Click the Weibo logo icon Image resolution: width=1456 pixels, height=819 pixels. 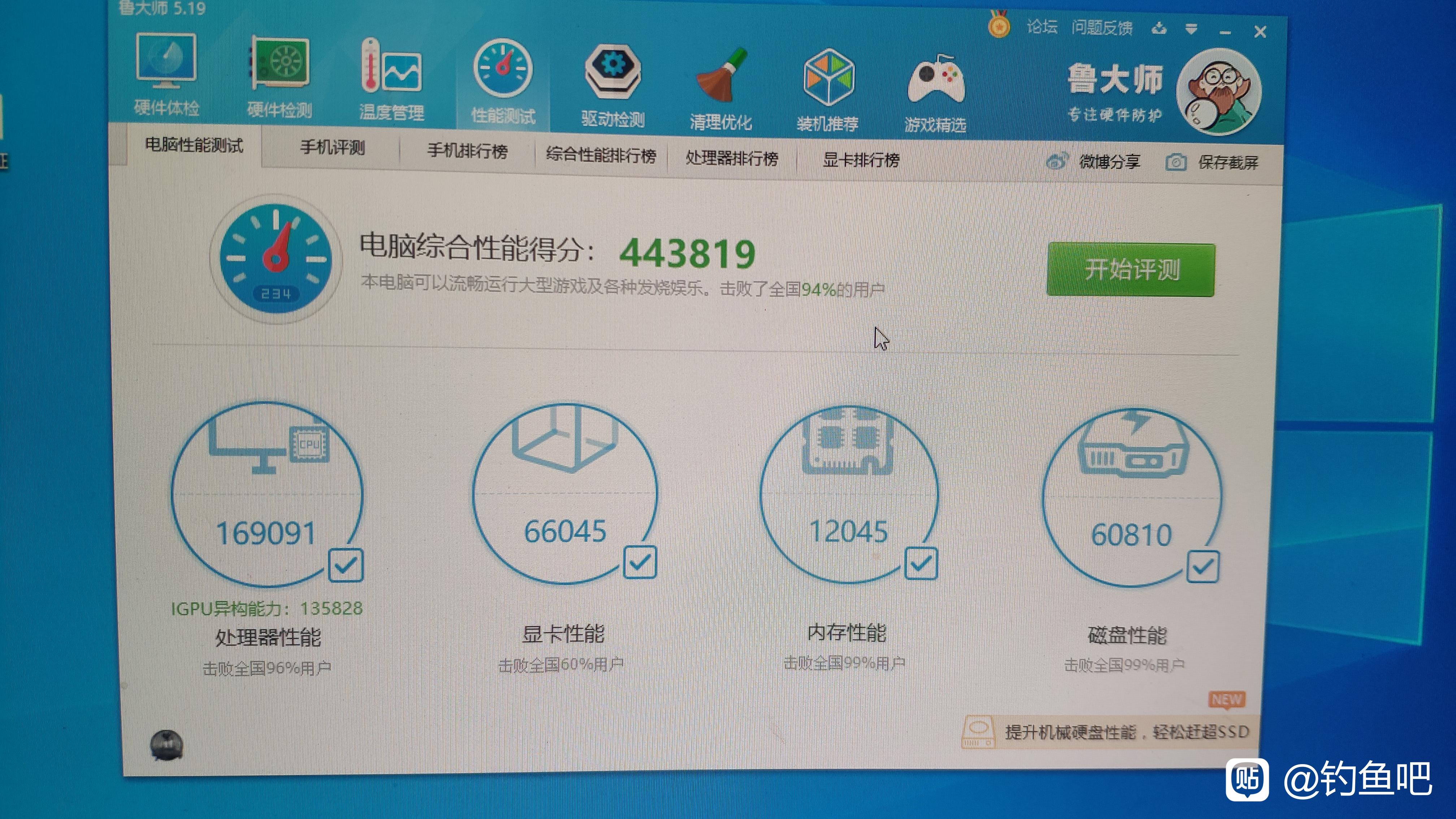click(x=1057, y=161)
